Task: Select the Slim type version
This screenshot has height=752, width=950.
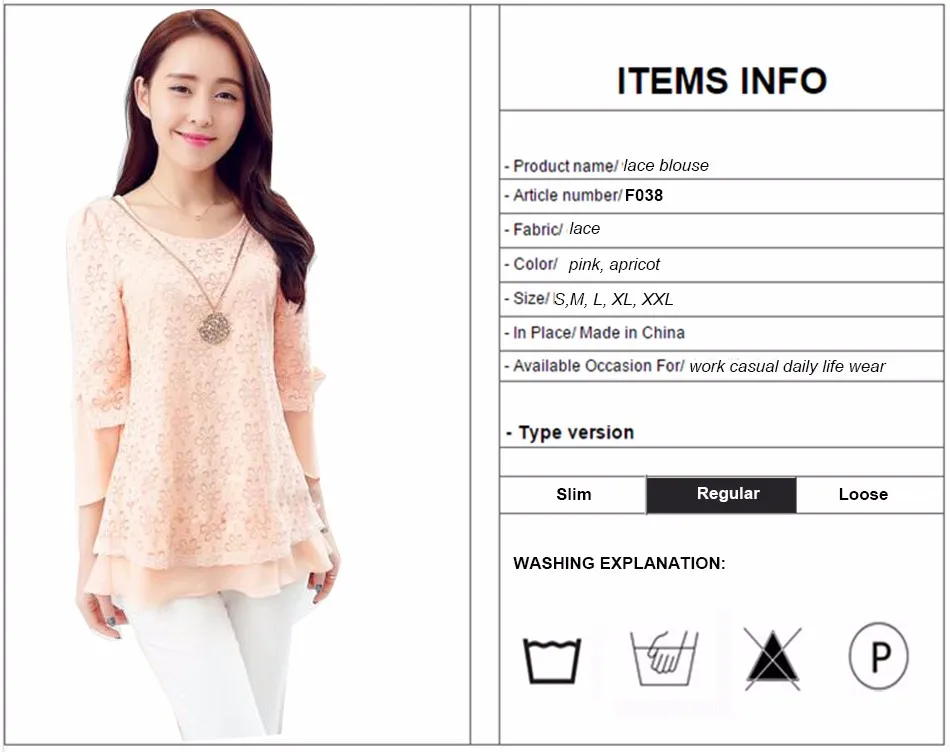Action: (573, 494)
